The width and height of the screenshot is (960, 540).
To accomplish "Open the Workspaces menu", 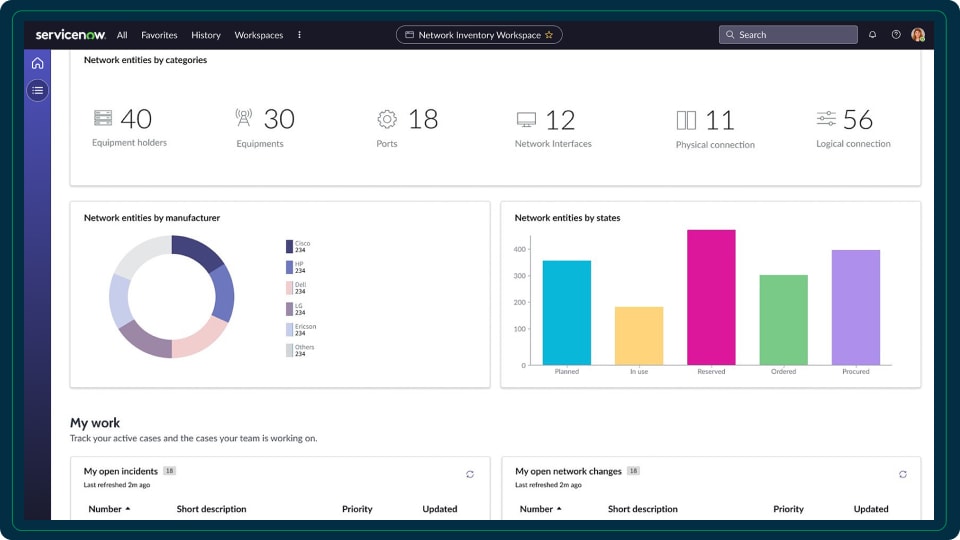I will coord(259,35).
